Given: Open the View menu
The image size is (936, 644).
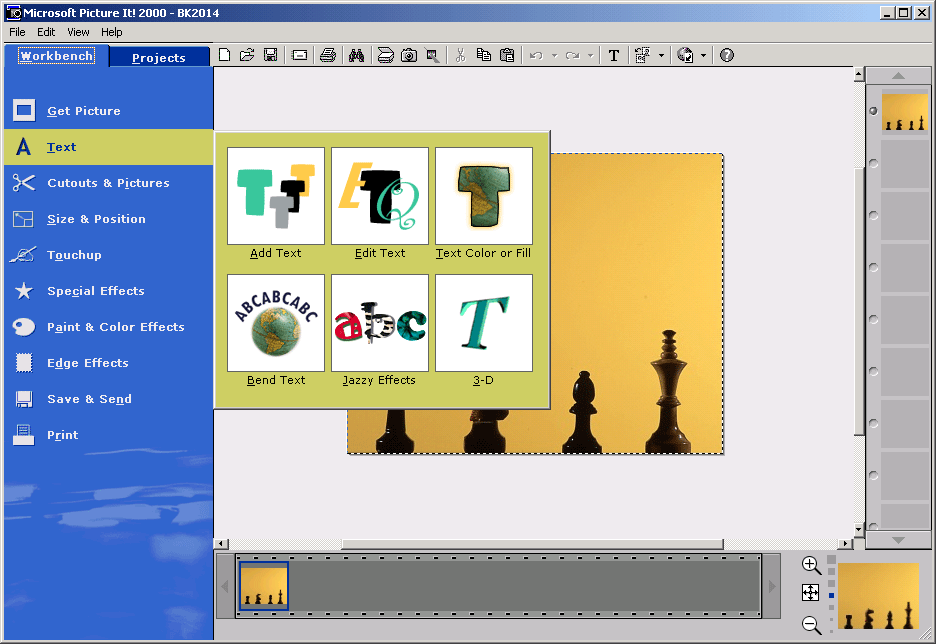Looking at the screenshot, I should [78, 32].
